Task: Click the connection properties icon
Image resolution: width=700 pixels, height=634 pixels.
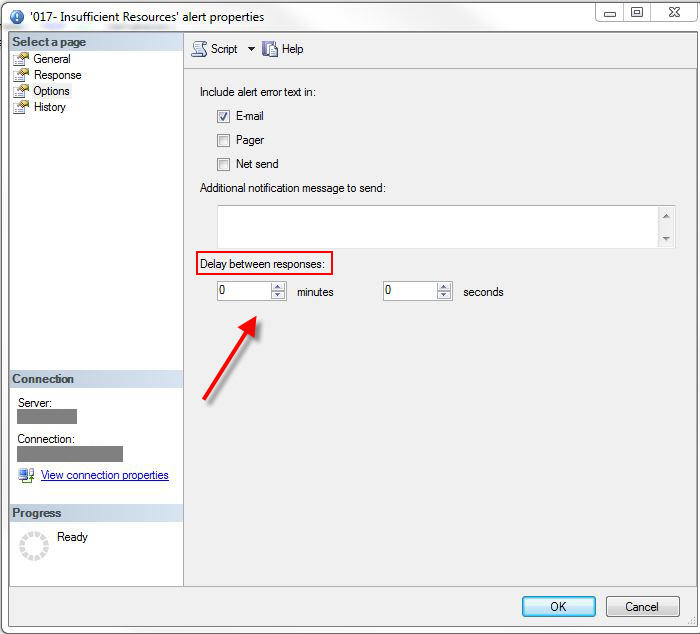Action: (27, 475)
